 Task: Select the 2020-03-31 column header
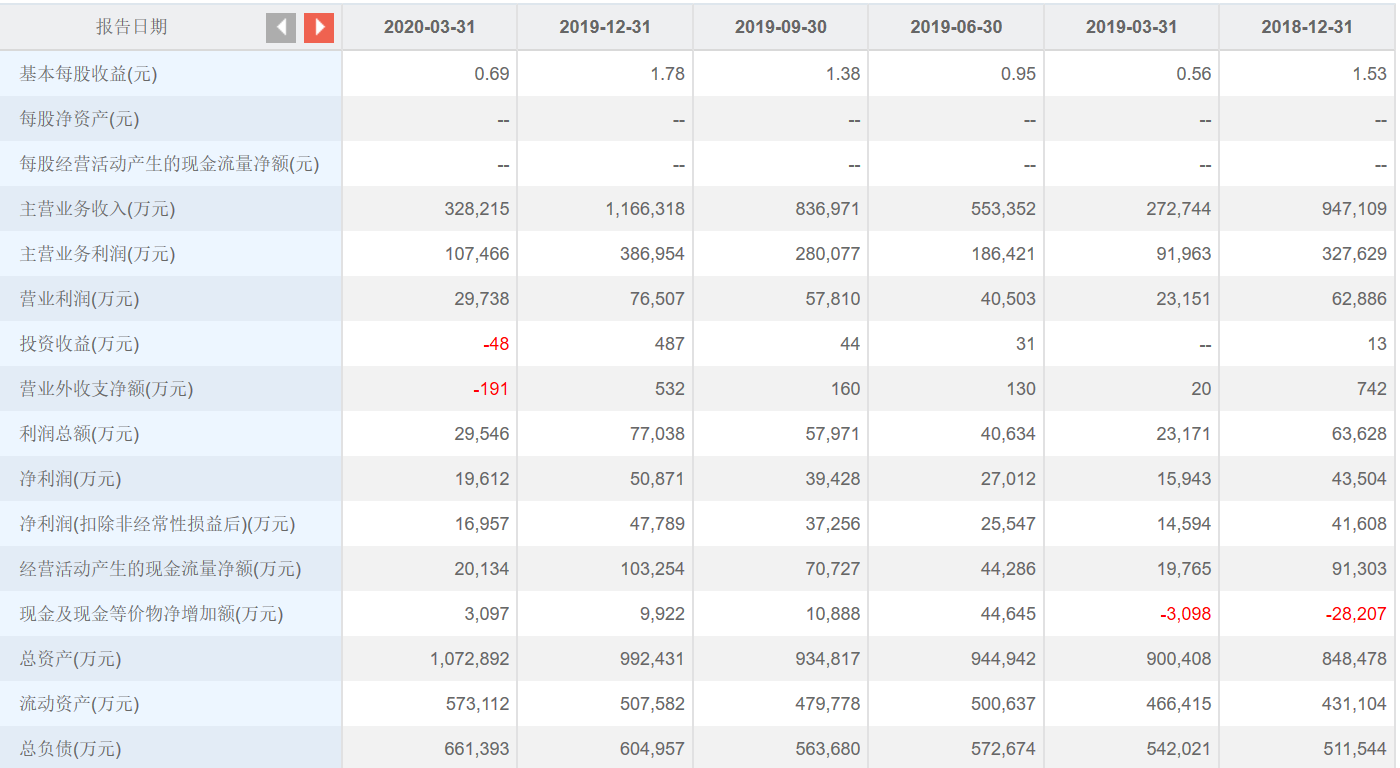429,27
